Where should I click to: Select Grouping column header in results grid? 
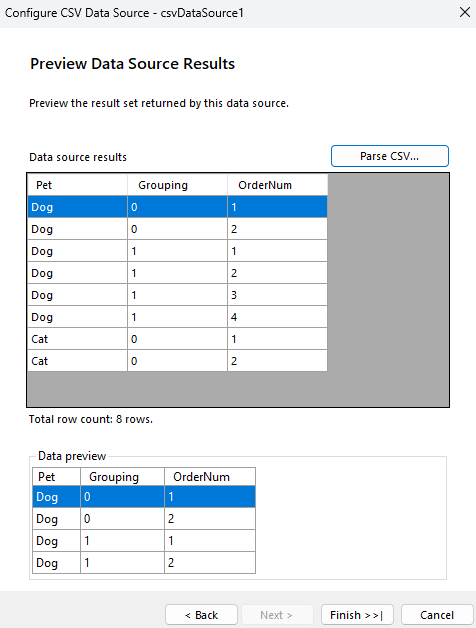[x=177, y=185]
